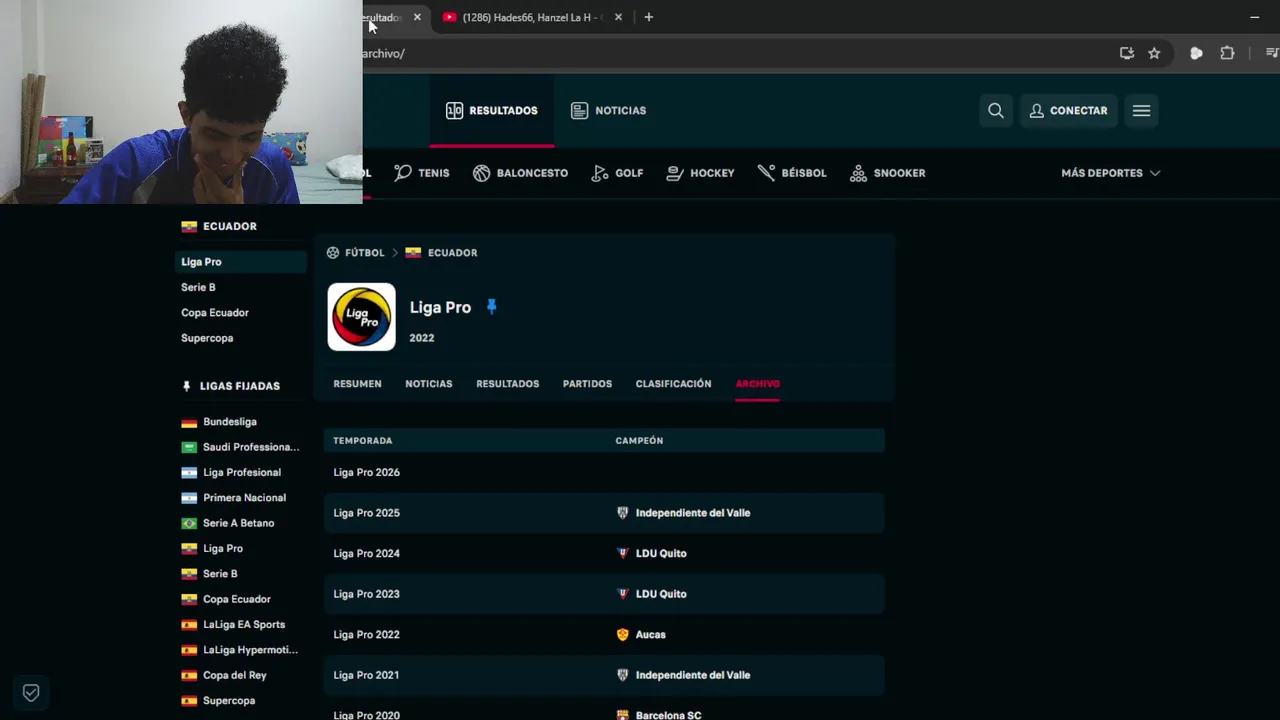Open the Noticias header tab
Viewport: 1280px width, 720px height.
[x=608, y=111]
